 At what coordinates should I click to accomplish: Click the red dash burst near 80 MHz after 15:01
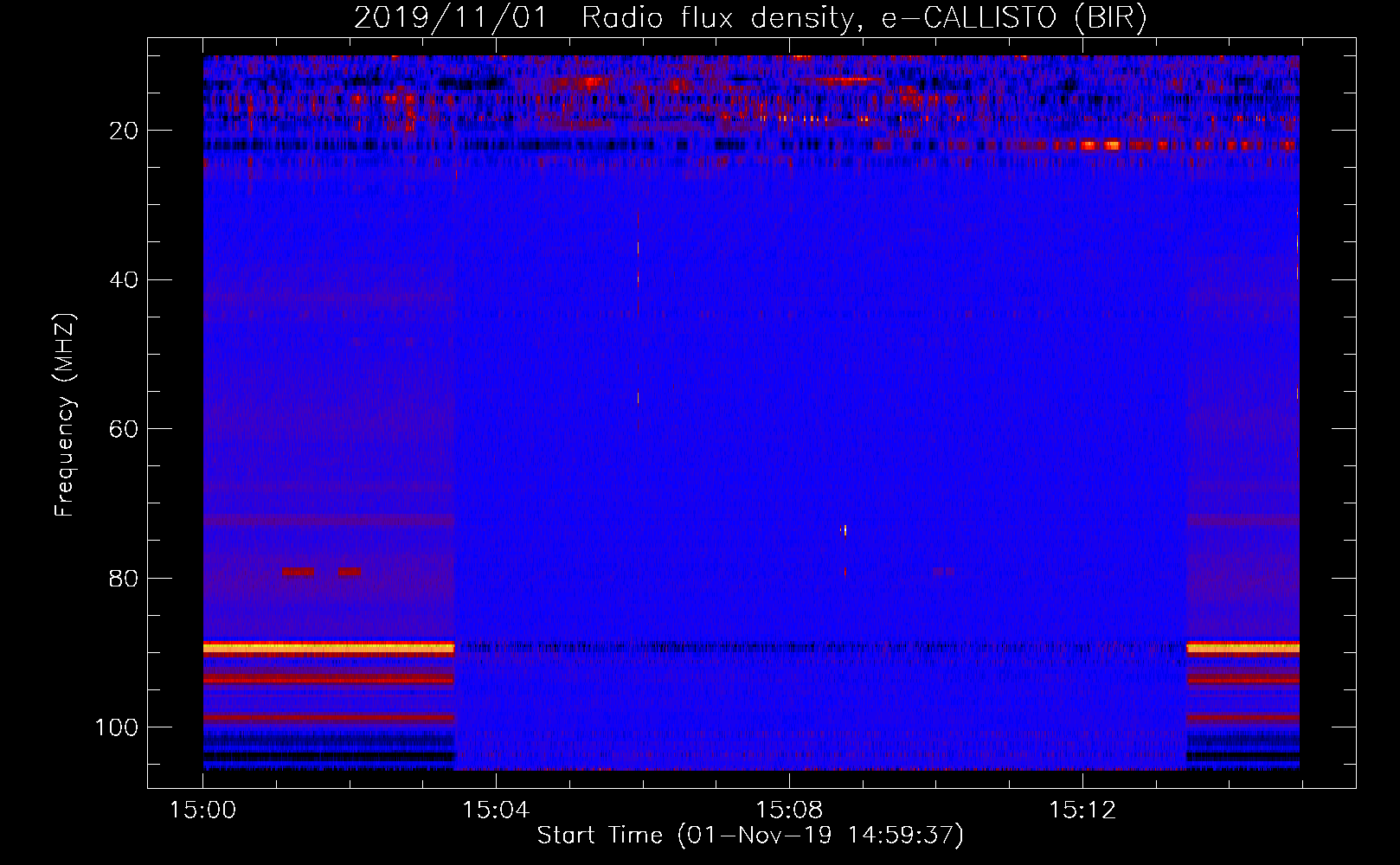pos(299,572)
